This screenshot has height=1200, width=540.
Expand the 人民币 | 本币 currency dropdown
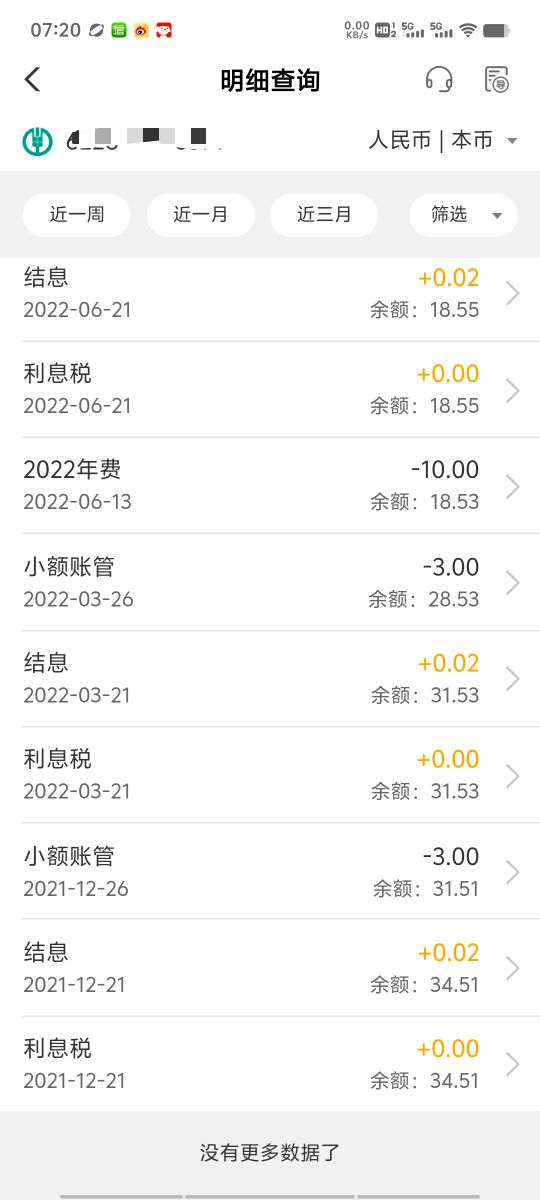pos(443,140)
